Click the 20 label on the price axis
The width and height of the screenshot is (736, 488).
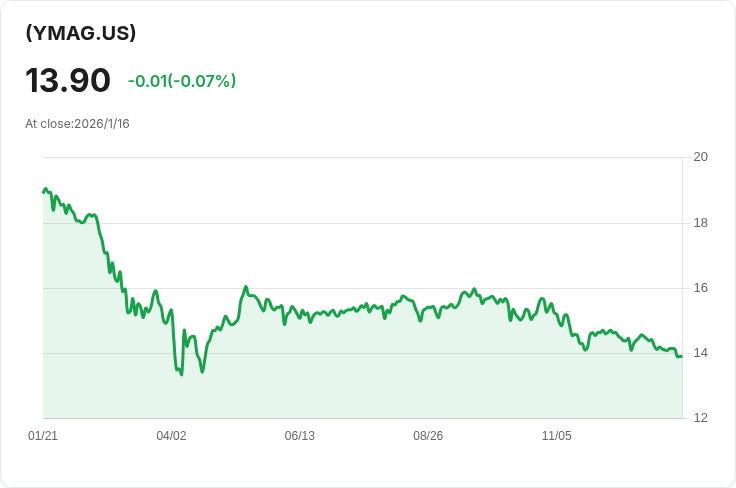pyautogui.click(x=700, y=157)
